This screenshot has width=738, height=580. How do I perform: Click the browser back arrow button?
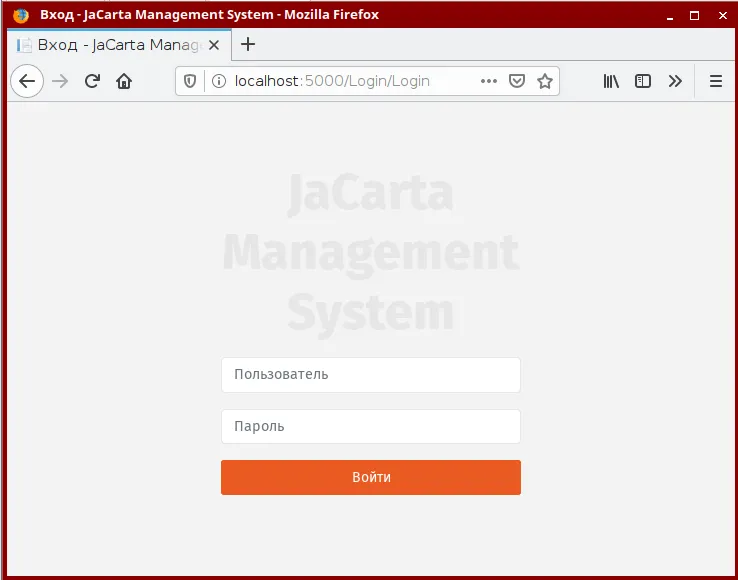click(27, 81)
